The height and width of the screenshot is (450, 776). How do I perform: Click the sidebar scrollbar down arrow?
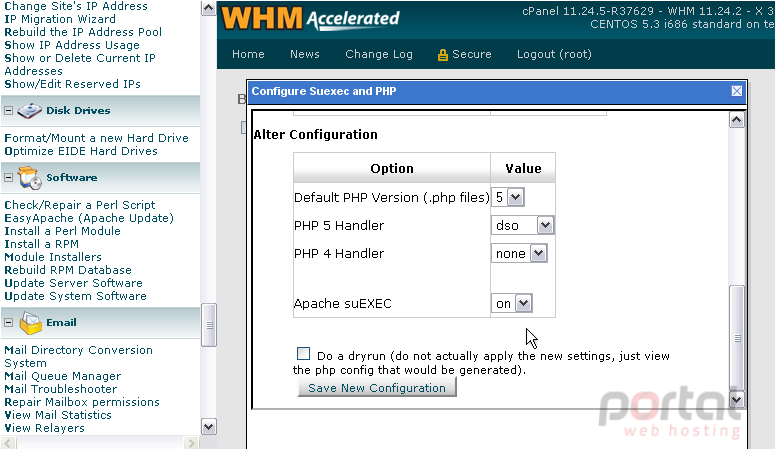[x=209, y=427]
